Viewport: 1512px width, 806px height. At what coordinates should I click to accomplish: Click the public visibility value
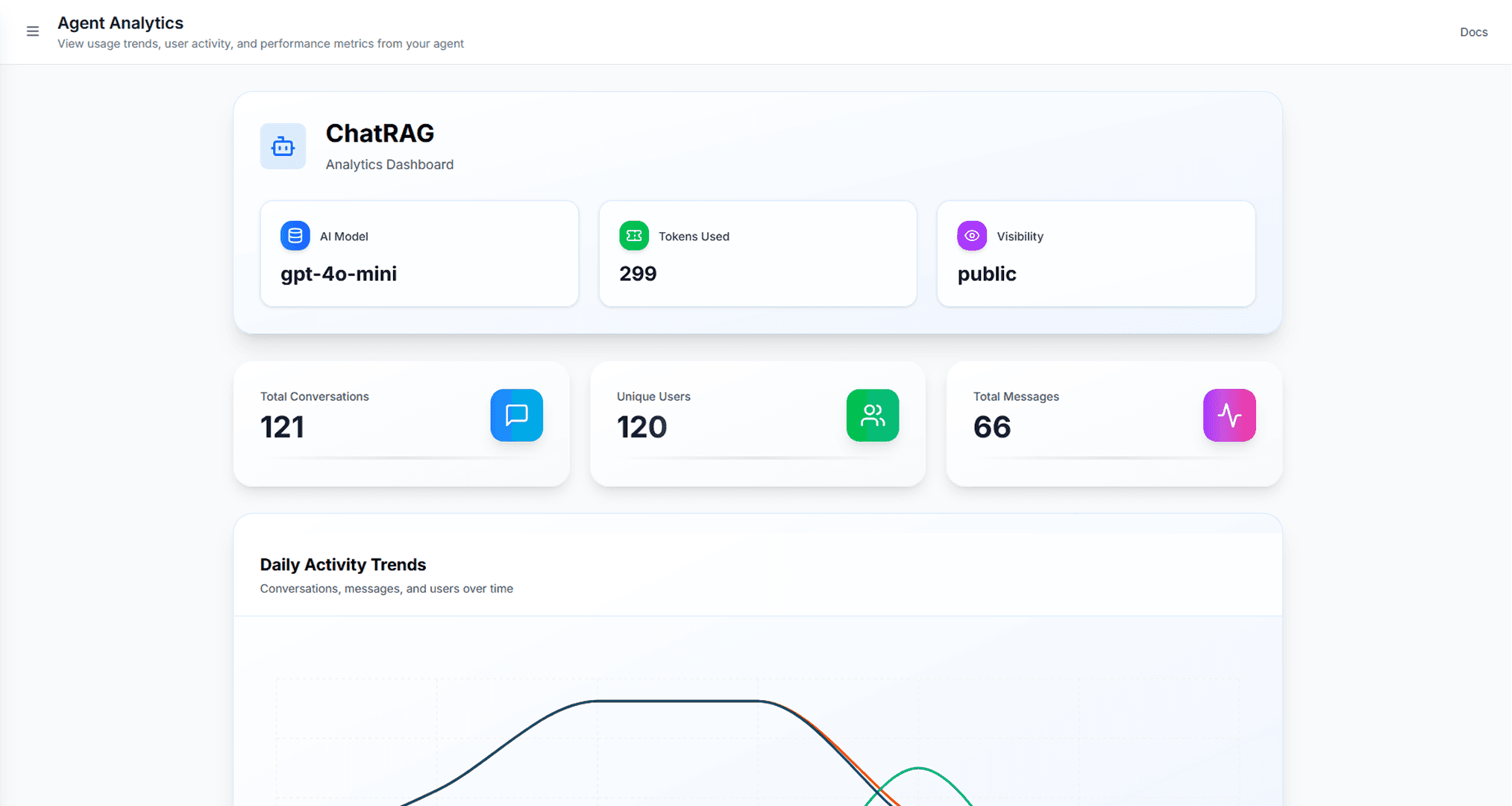pyautogui.click(x=986, y=274)
